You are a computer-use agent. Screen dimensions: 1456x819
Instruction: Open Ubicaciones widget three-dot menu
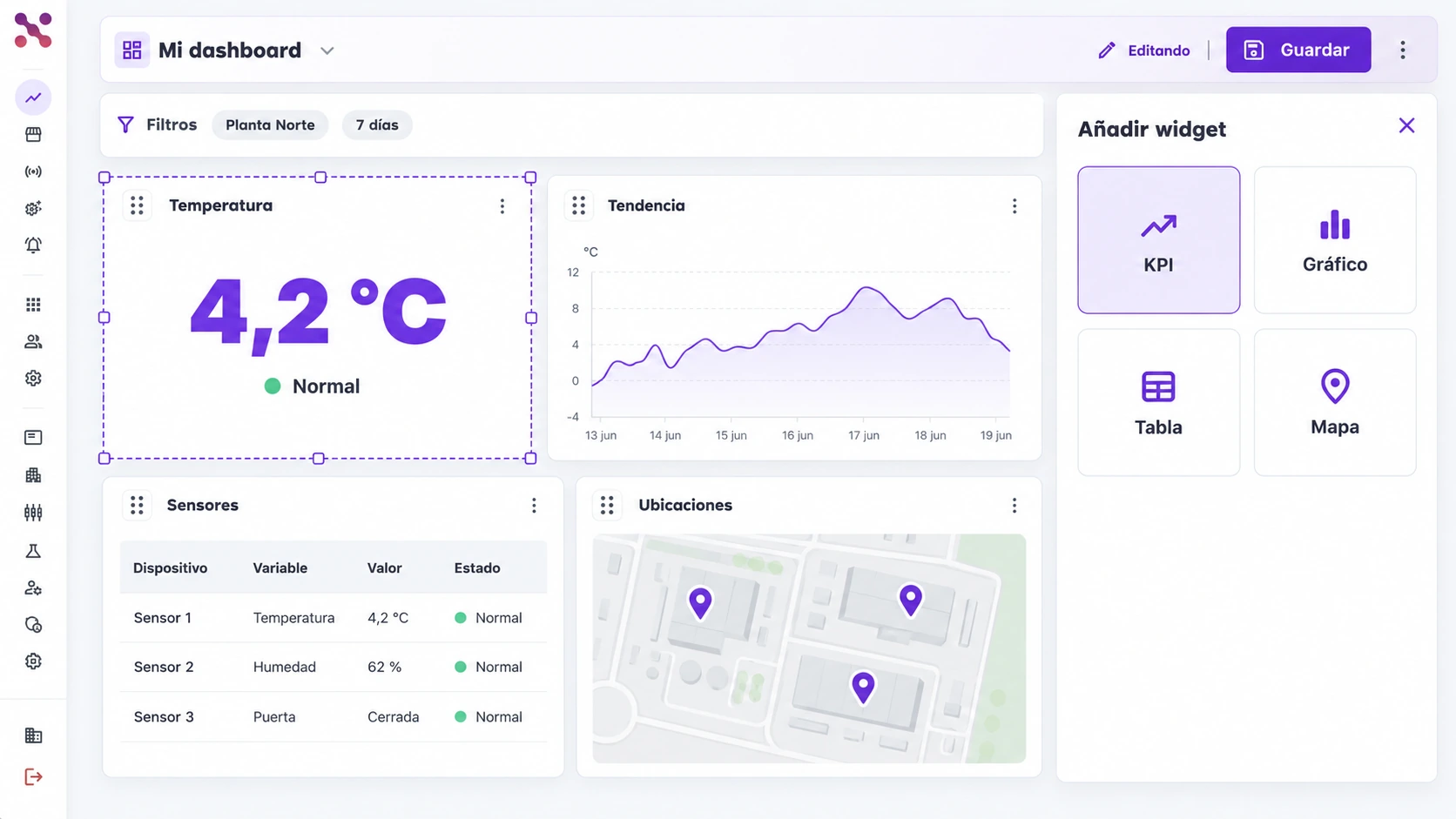(x=1014, y=506)
